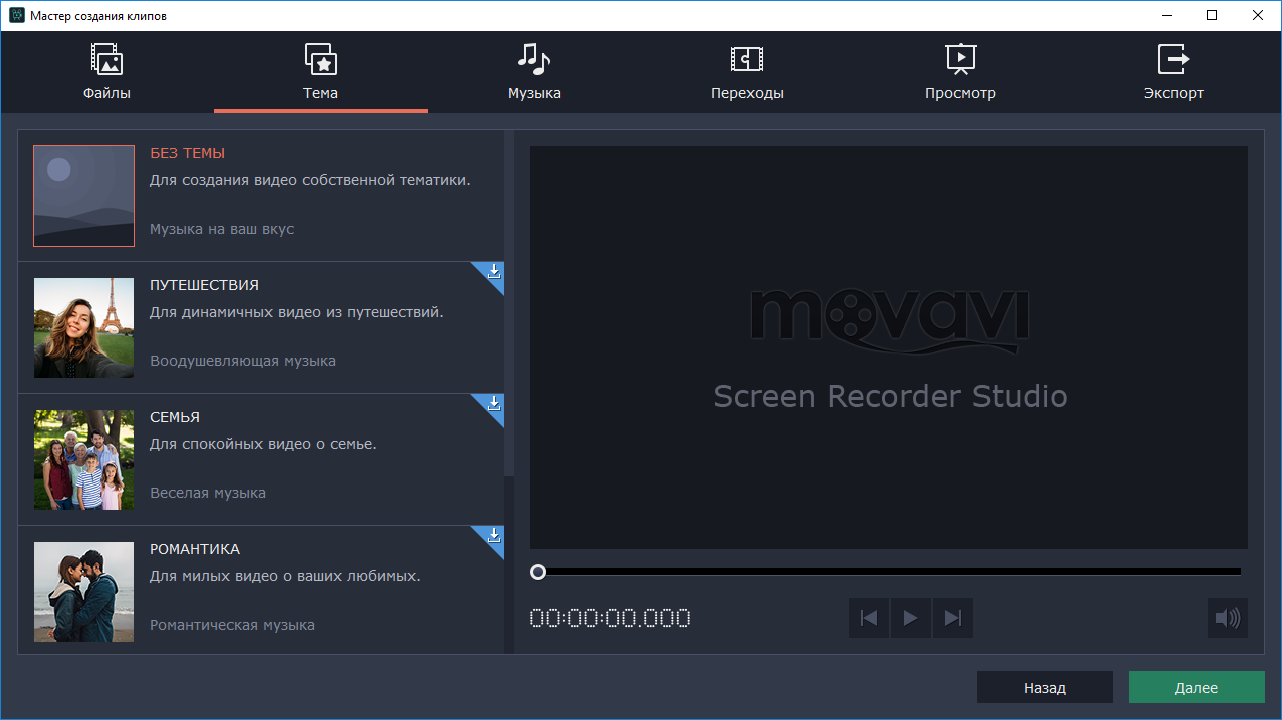1282x720 pixels.
Task: Click the СЕМЬЯ title
Action: coord(175,417)
